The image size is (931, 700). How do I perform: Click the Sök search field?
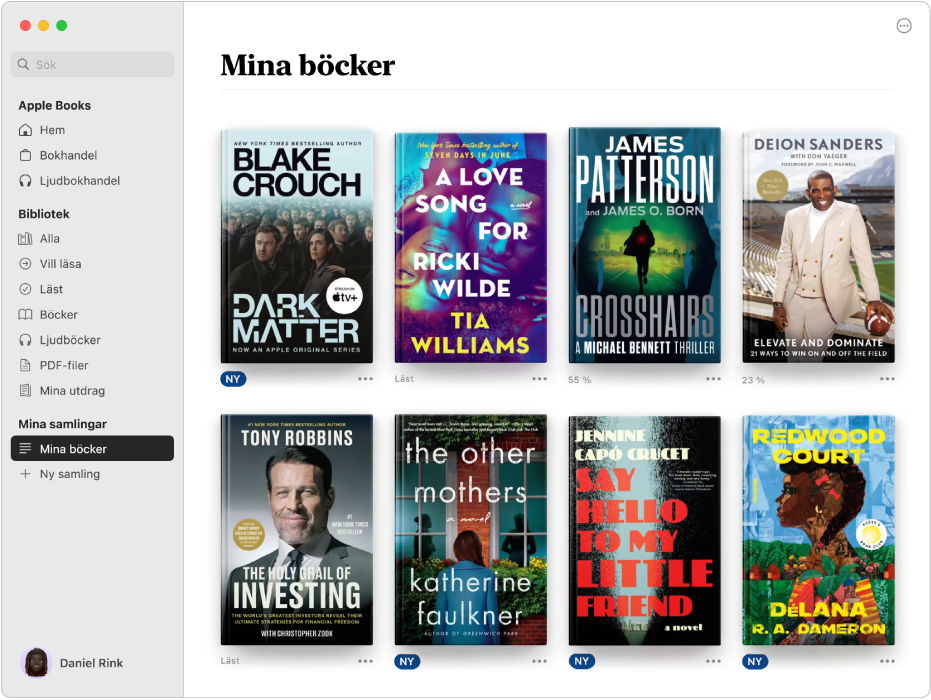tap(92, 64)
